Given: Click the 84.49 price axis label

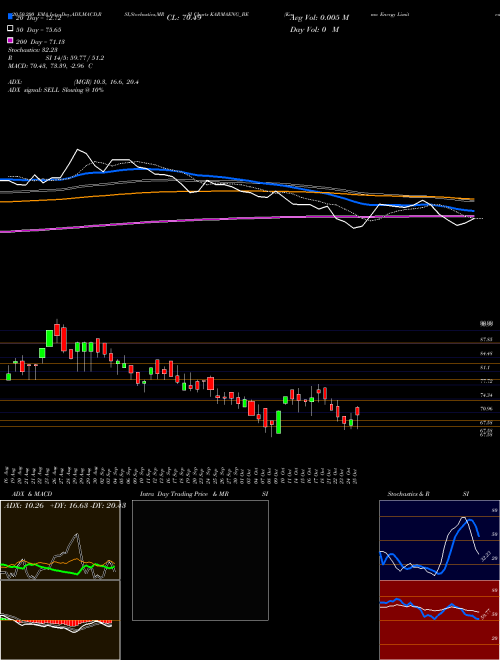Looking at the screenshot, I should 487,354.
